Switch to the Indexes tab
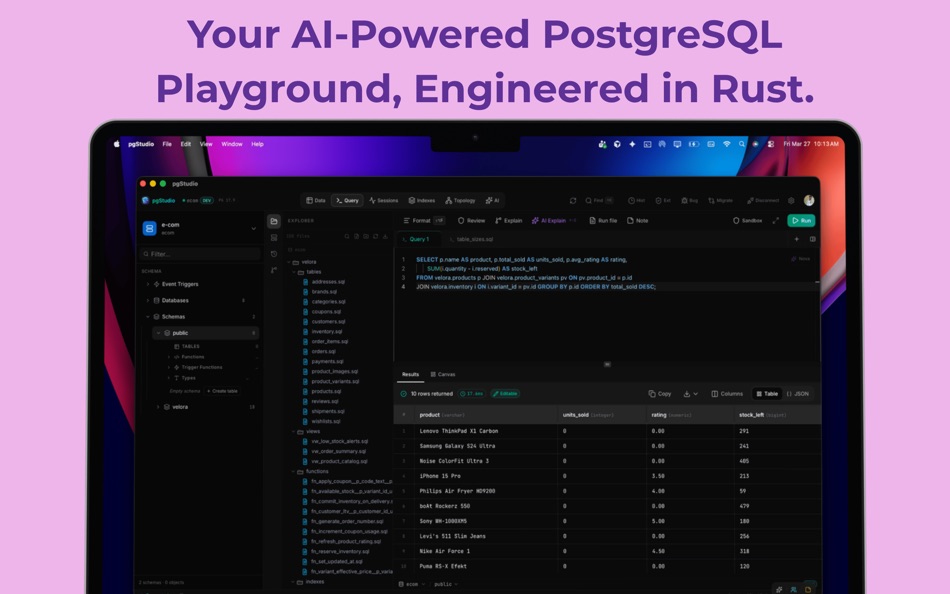The image size is (950, 594). (422, 201)
